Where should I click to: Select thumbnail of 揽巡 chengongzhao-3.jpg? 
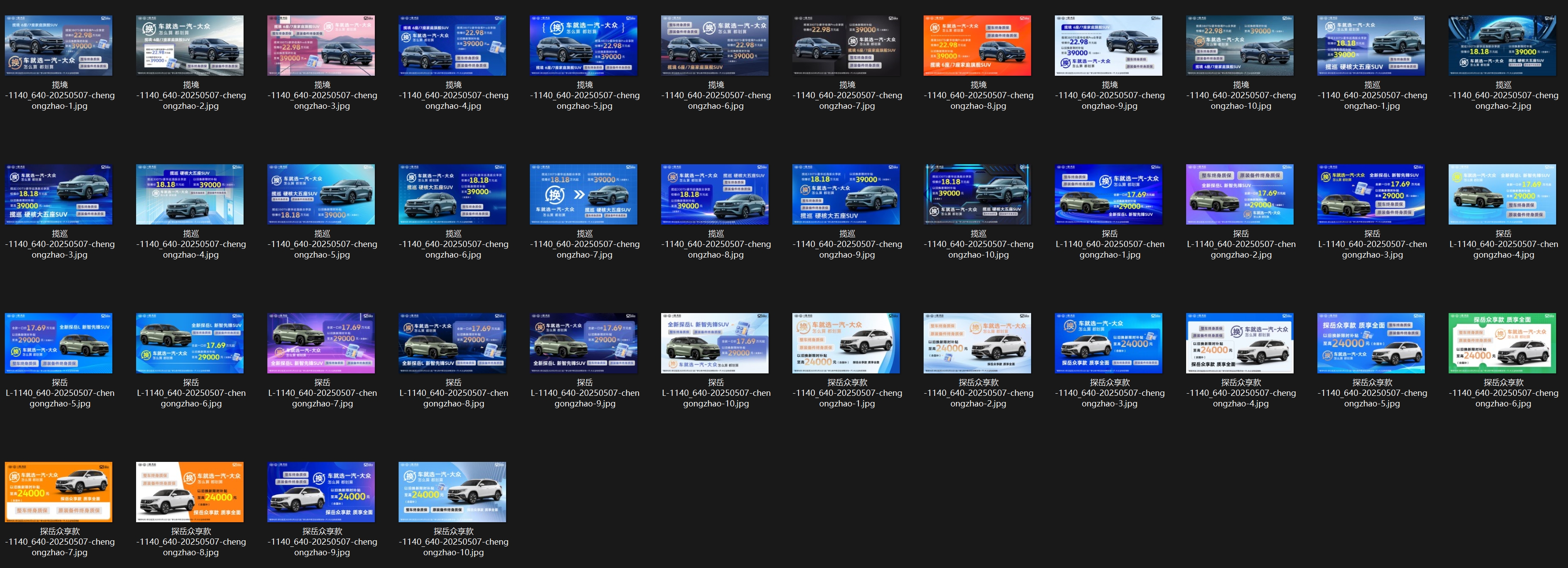(x=59, y=194)
